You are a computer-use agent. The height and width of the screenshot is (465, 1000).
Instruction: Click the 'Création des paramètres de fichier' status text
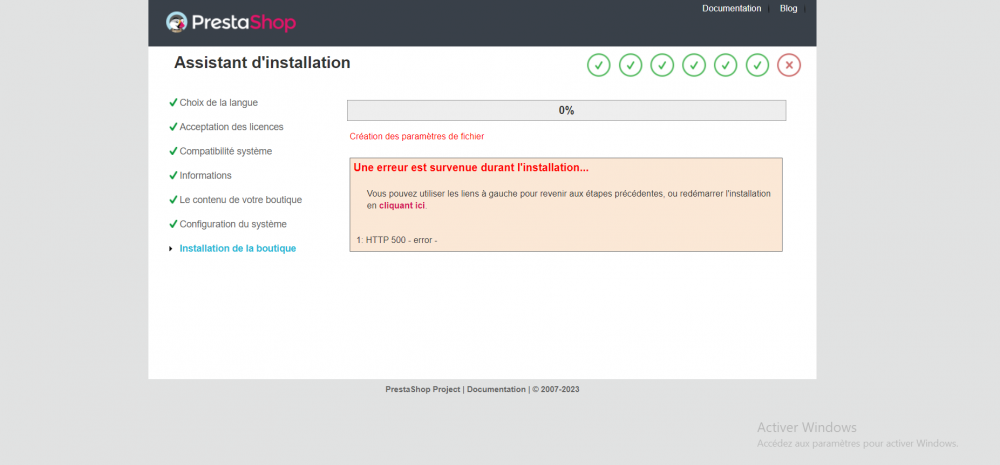416,137
